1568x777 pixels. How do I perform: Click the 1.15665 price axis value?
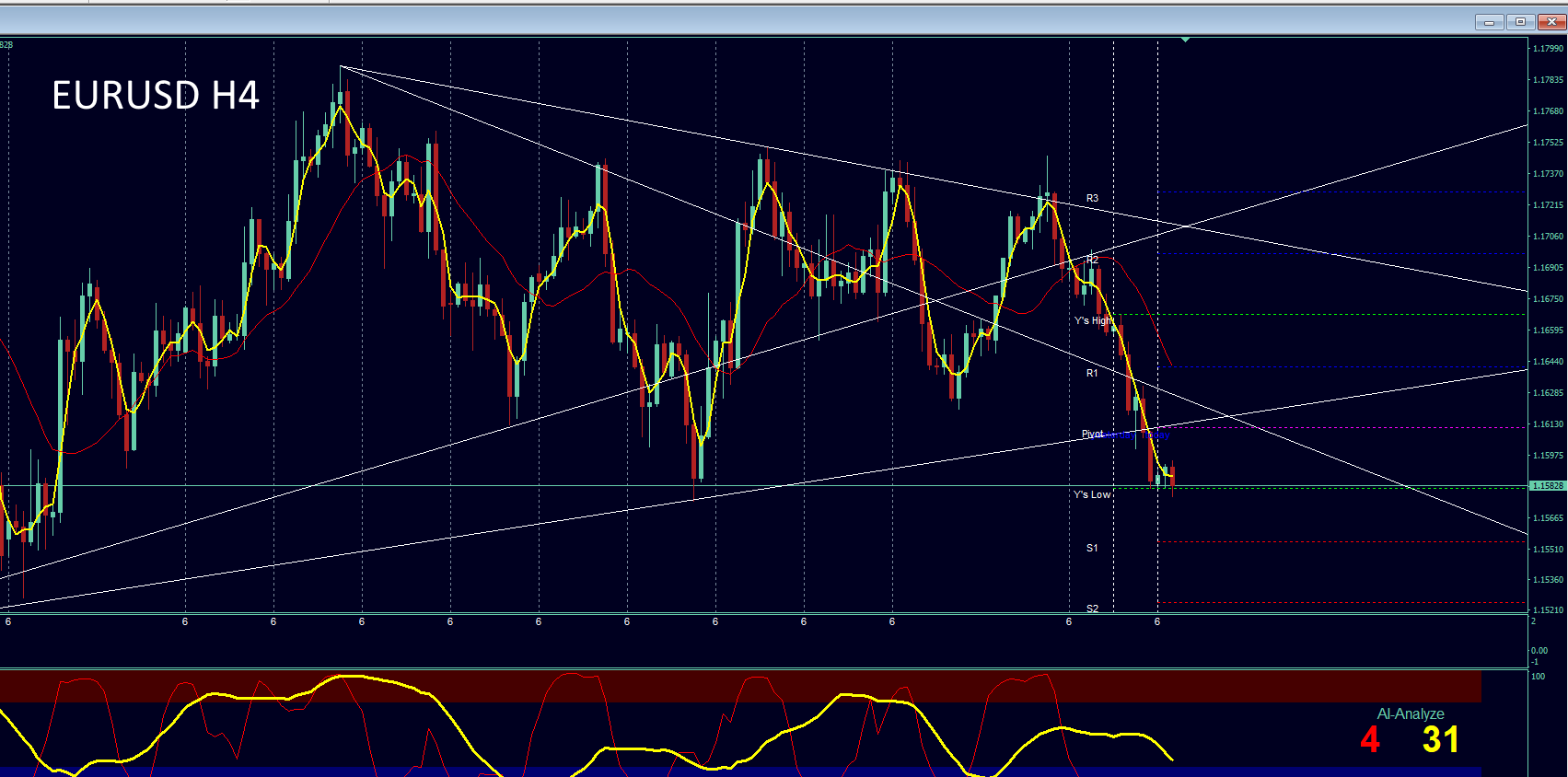pyautogui.click(x=1549, y=518)
